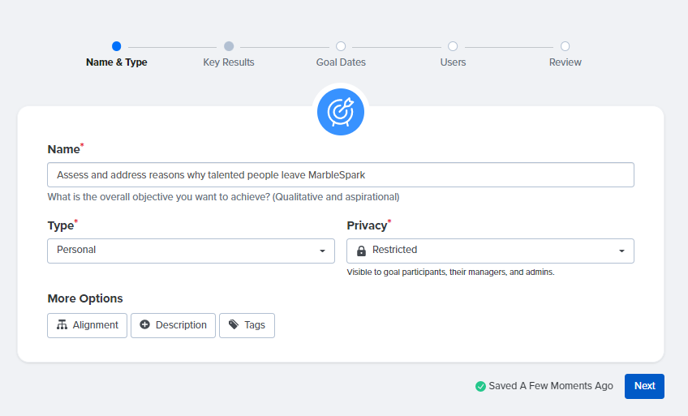
Task: Click the blue target goal icon
Action: (x=340, y=112)
